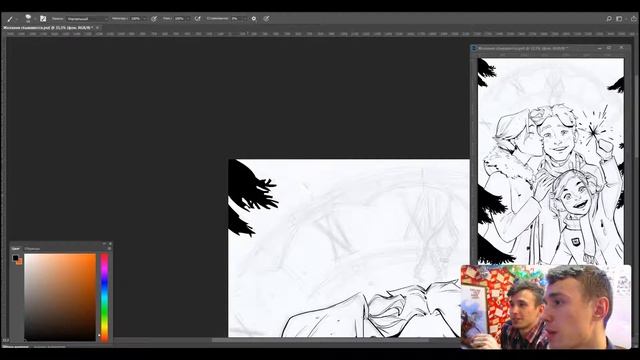Expand the flow value dropdown arrow
The image size is (640, 360).
coord(188,19)
